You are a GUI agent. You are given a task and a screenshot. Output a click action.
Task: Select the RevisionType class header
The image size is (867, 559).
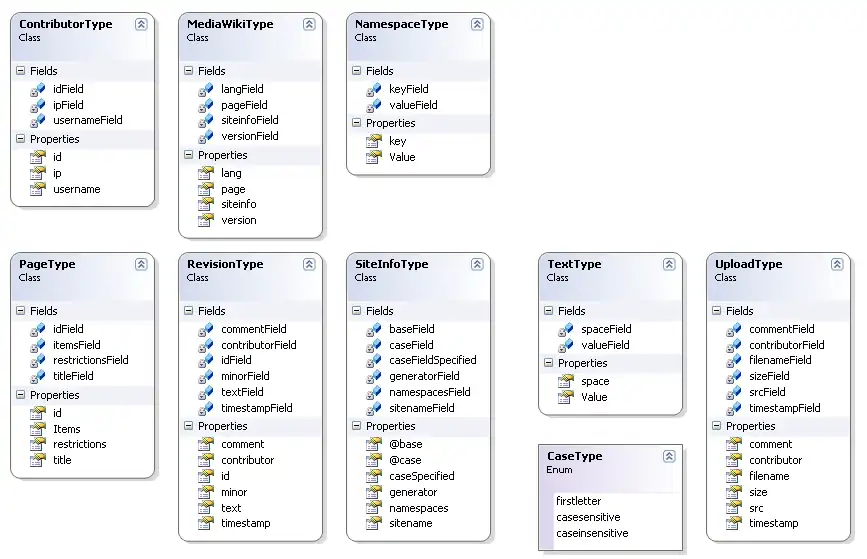[x=225, y=264]
